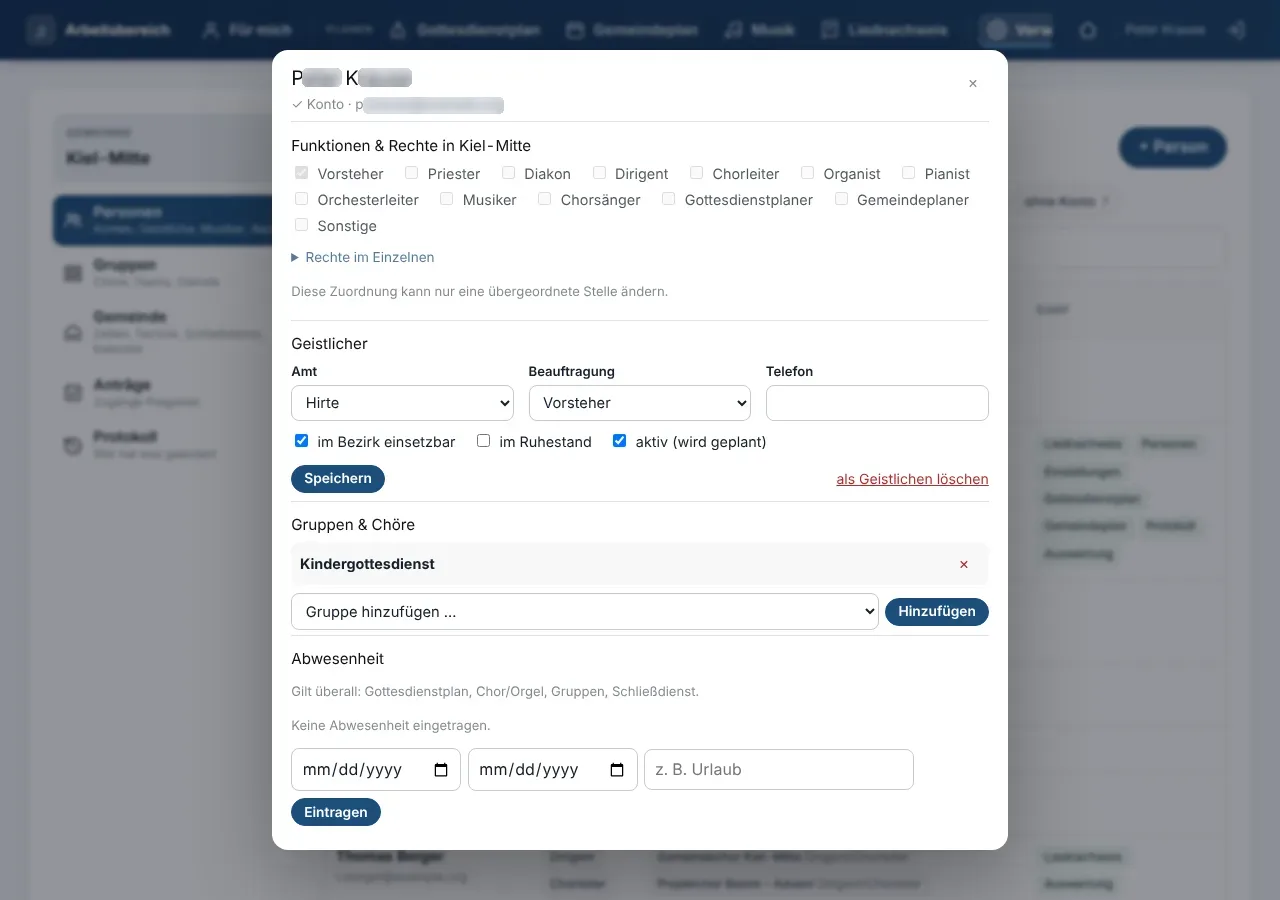Check the Organist function
The width and height of the screenshot is (1280, 900).
(x=807, y=173)
